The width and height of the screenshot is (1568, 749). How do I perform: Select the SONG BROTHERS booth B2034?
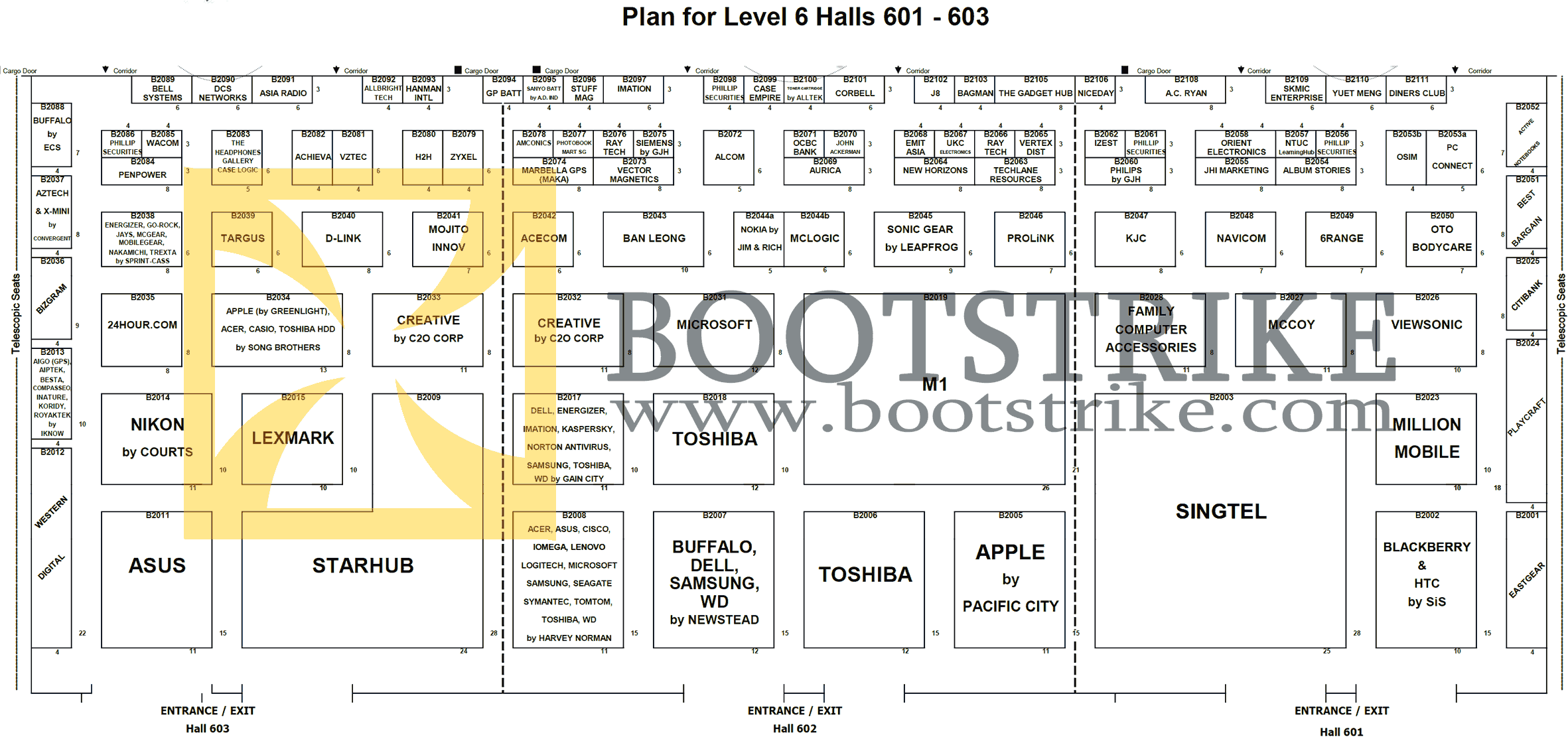[x=277, y=330]
